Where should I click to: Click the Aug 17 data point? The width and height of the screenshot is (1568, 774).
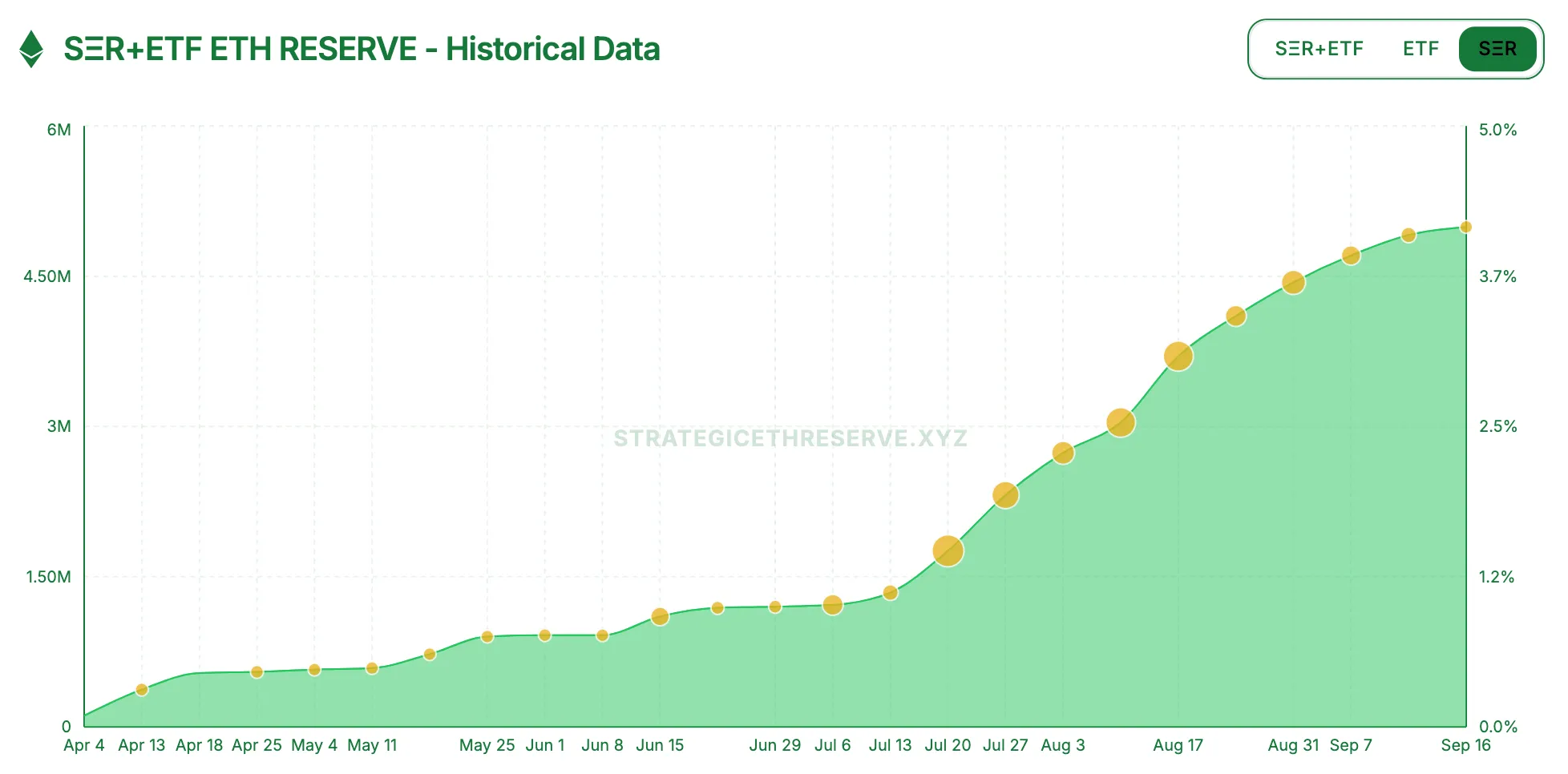point(1178,356)
